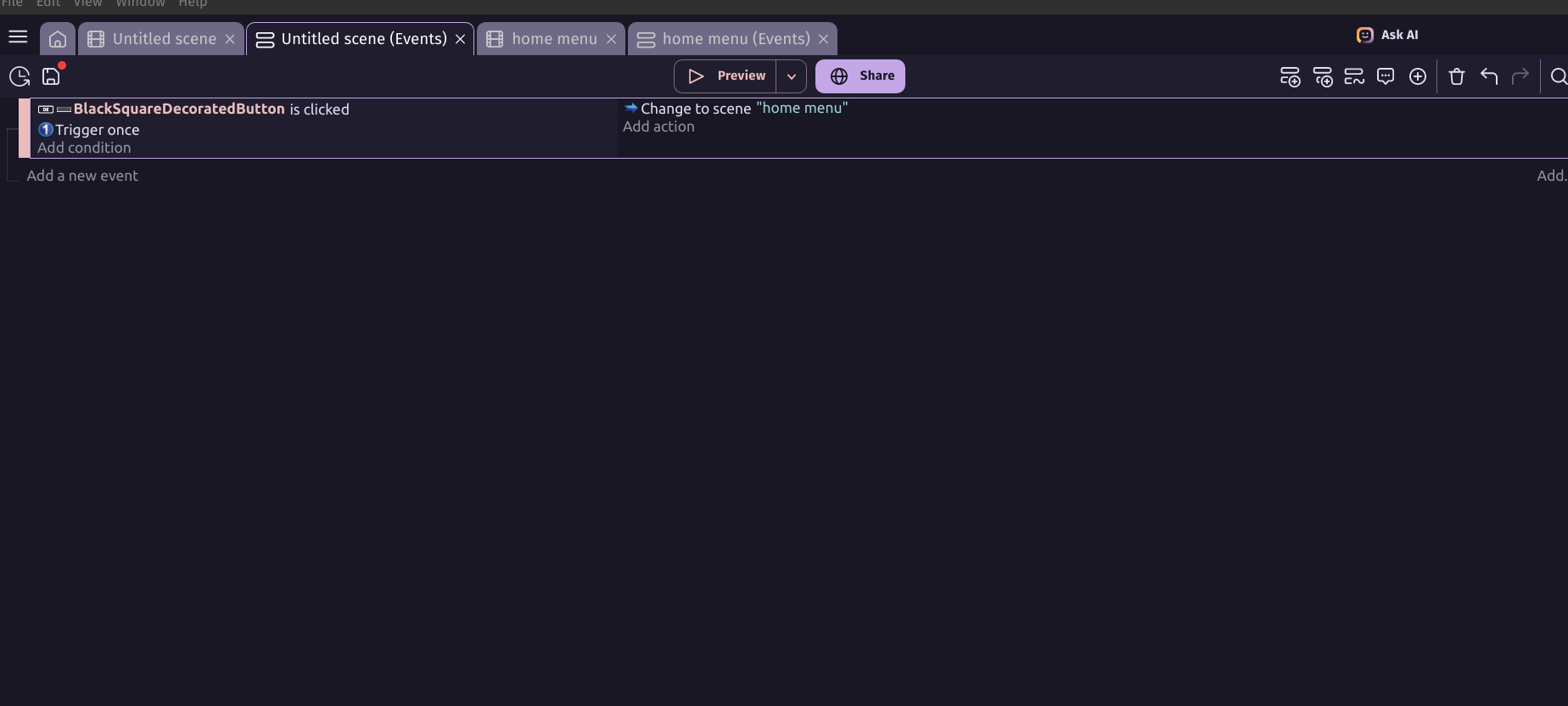Click the add sub-event toolbar icon

click(1322, 76)
